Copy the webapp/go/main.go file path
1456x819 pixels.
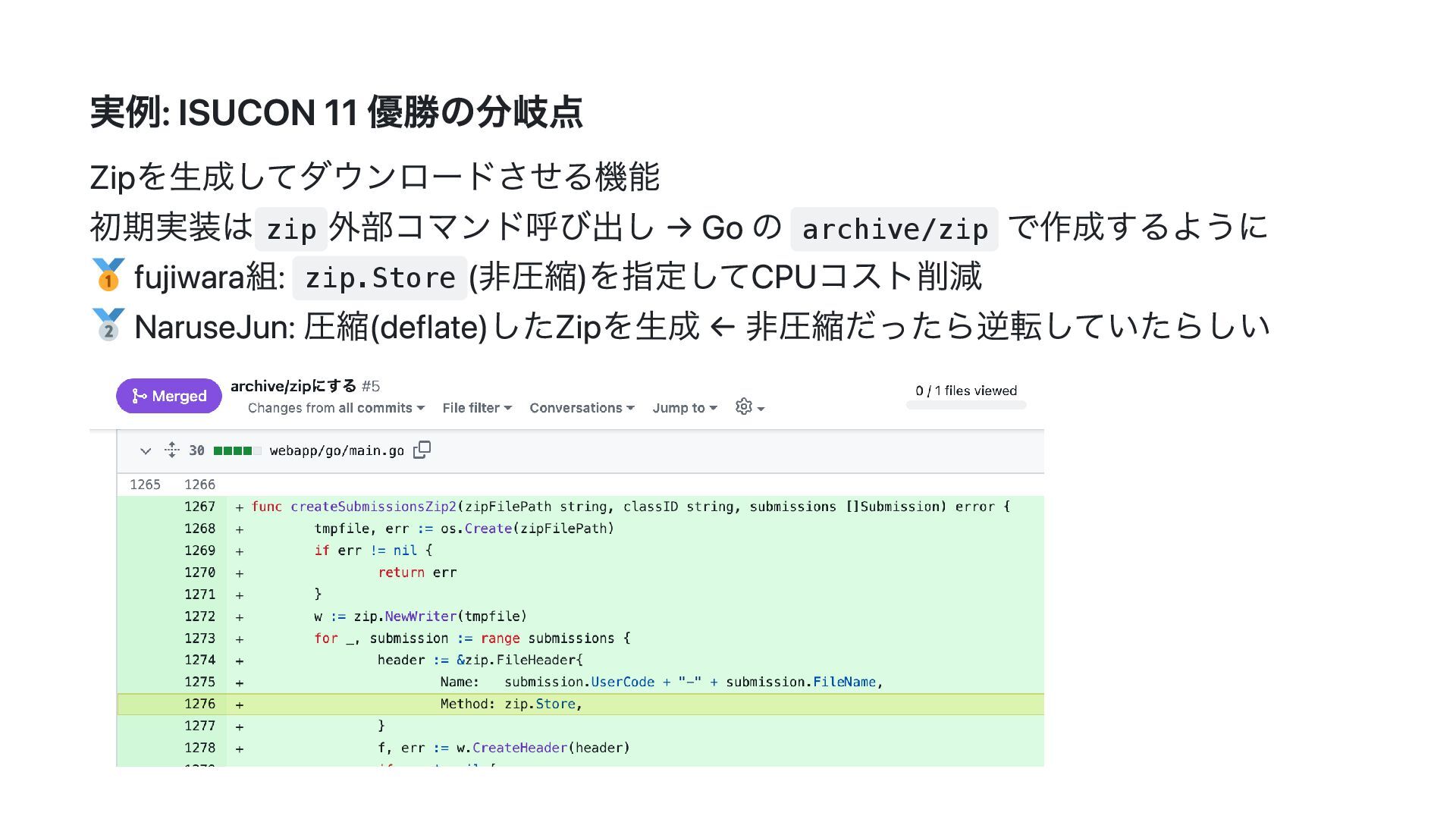pos(422,450)
